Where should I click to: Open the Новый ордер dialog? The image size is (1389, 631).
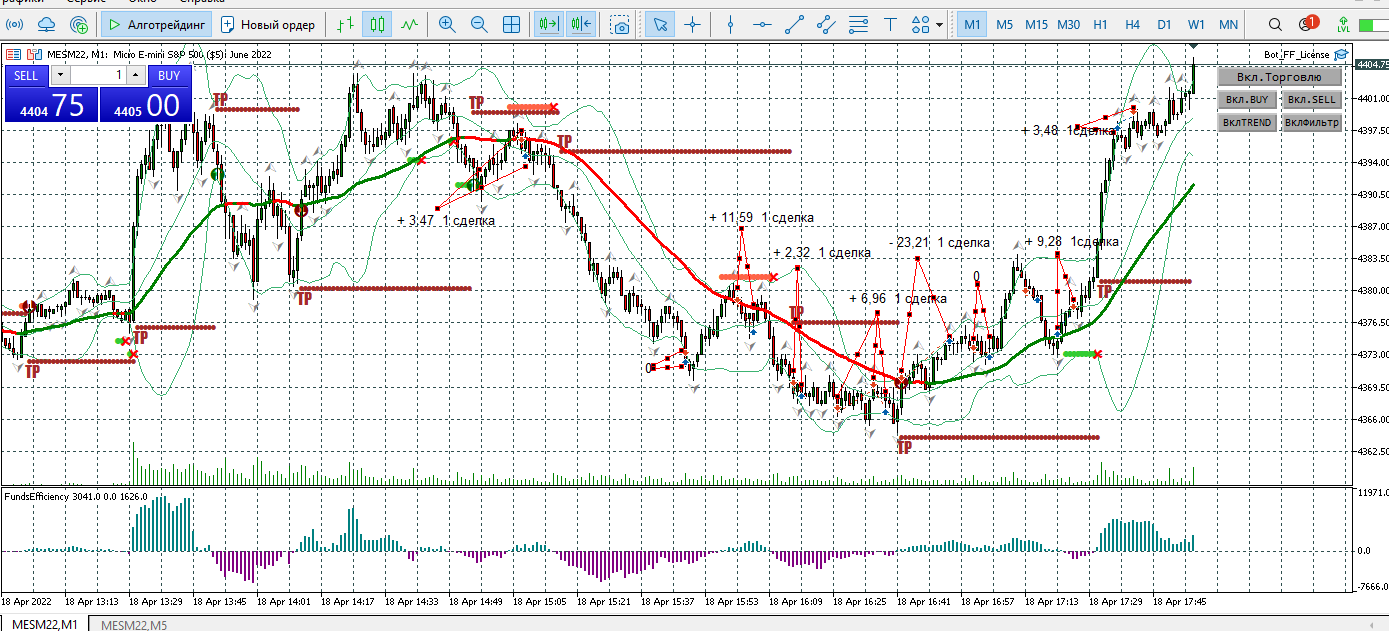coord(268,24)
